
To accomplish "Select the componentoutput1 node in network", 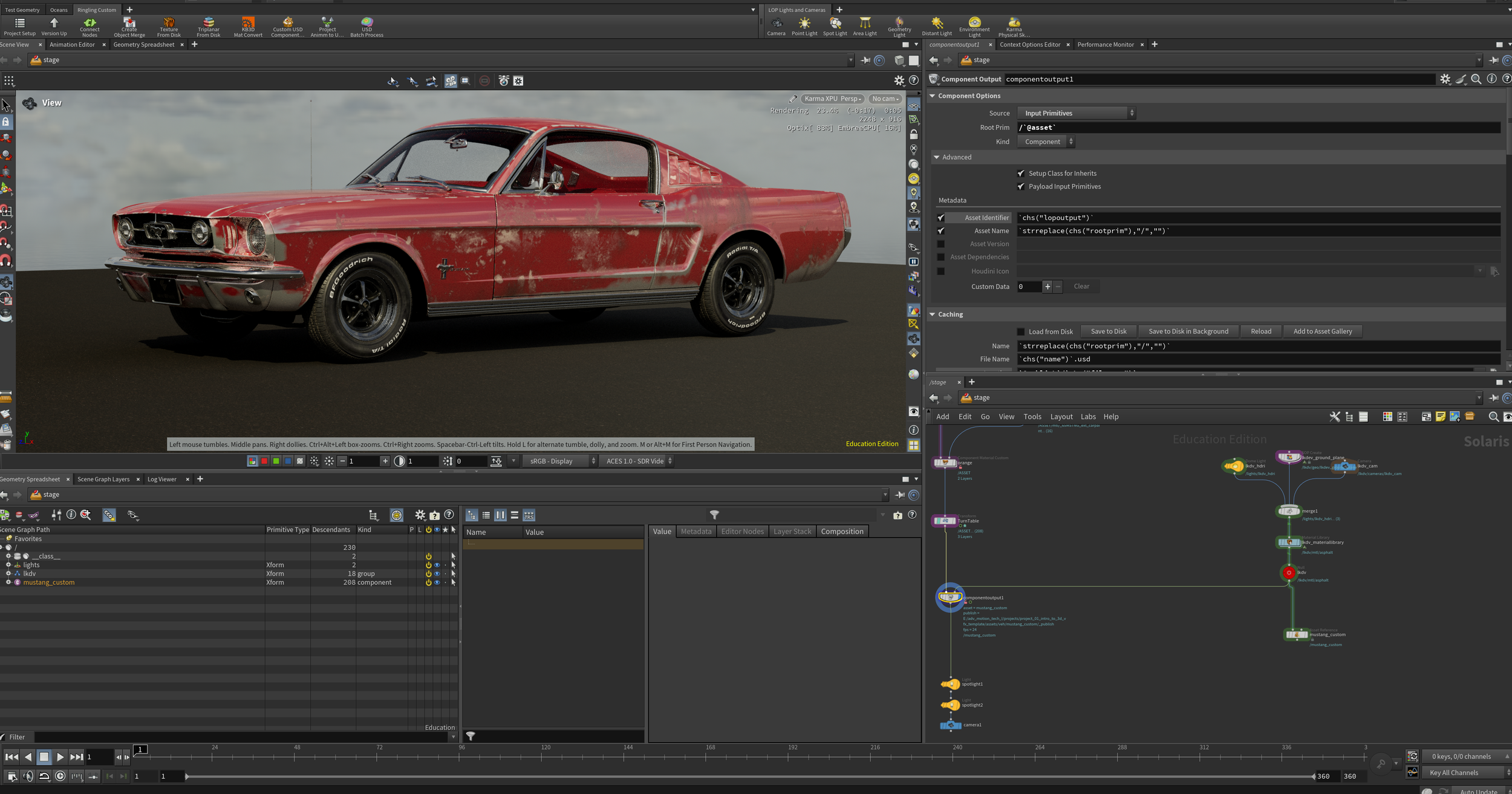I will 950,597.
